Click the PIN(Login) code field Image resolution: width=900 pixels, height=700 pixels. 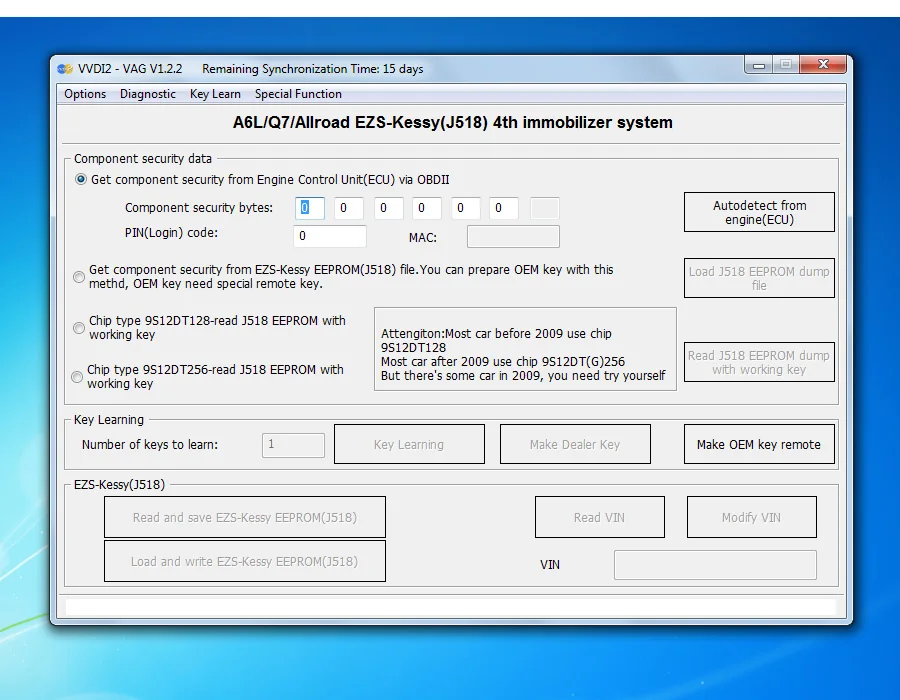(330, 236)
